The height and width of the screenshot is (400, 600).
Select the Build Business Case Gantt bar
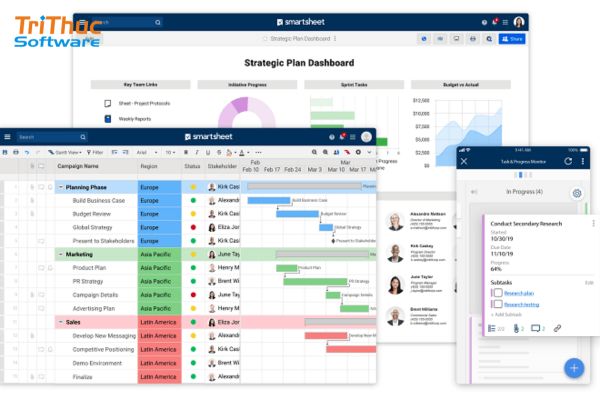point(269,200)
